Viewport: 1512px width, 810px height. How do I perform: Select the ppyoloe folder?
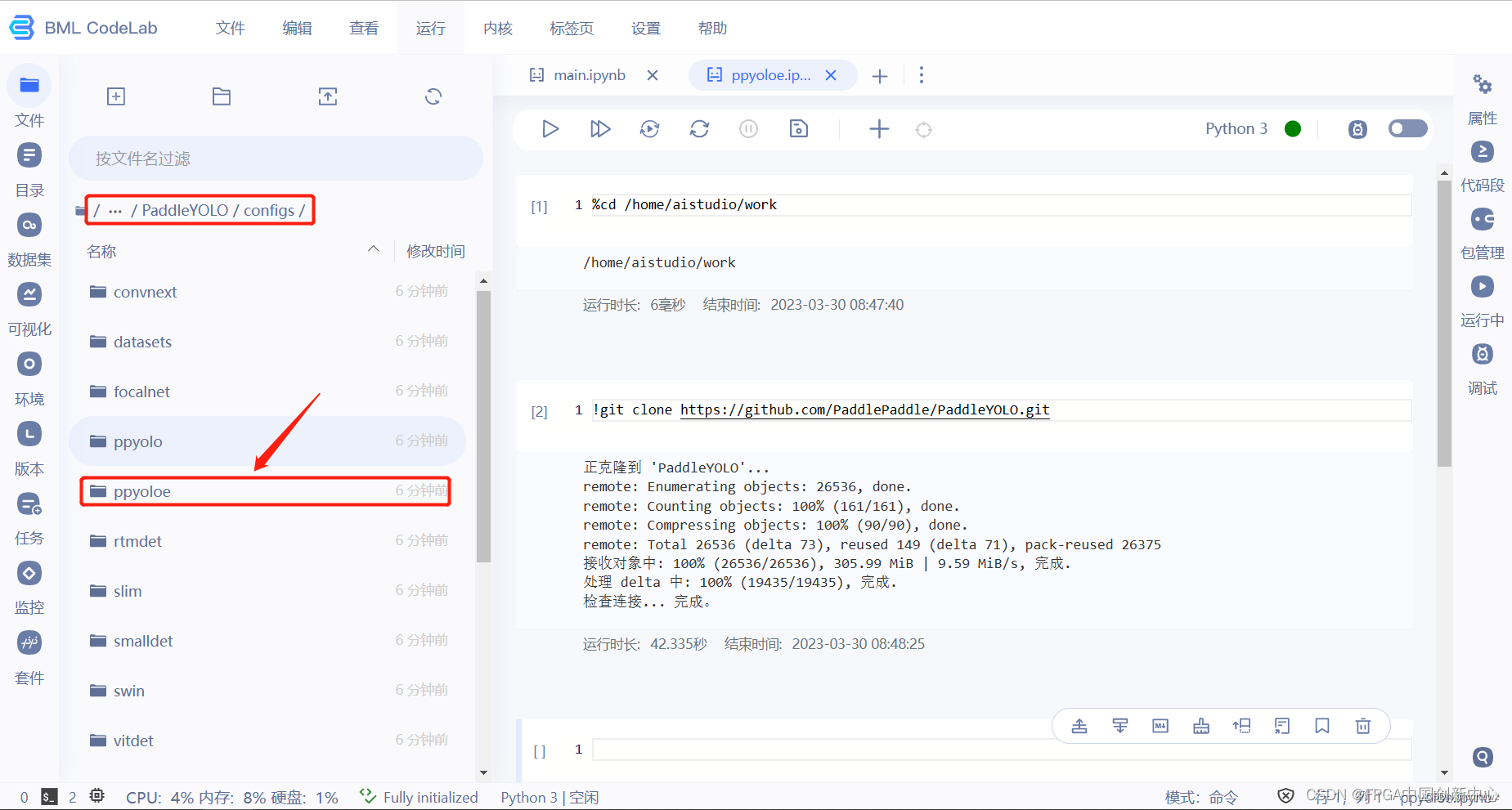coord(268,491)
